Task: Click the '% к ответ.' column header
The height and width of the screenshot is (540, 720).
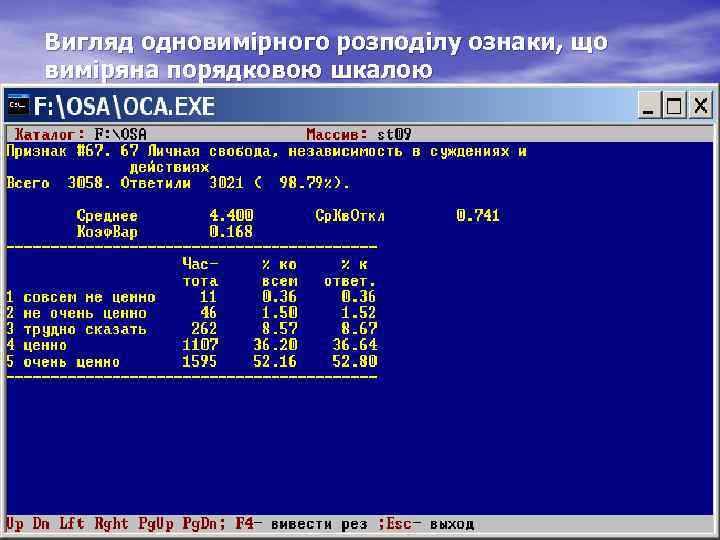Action: (350, 272)
